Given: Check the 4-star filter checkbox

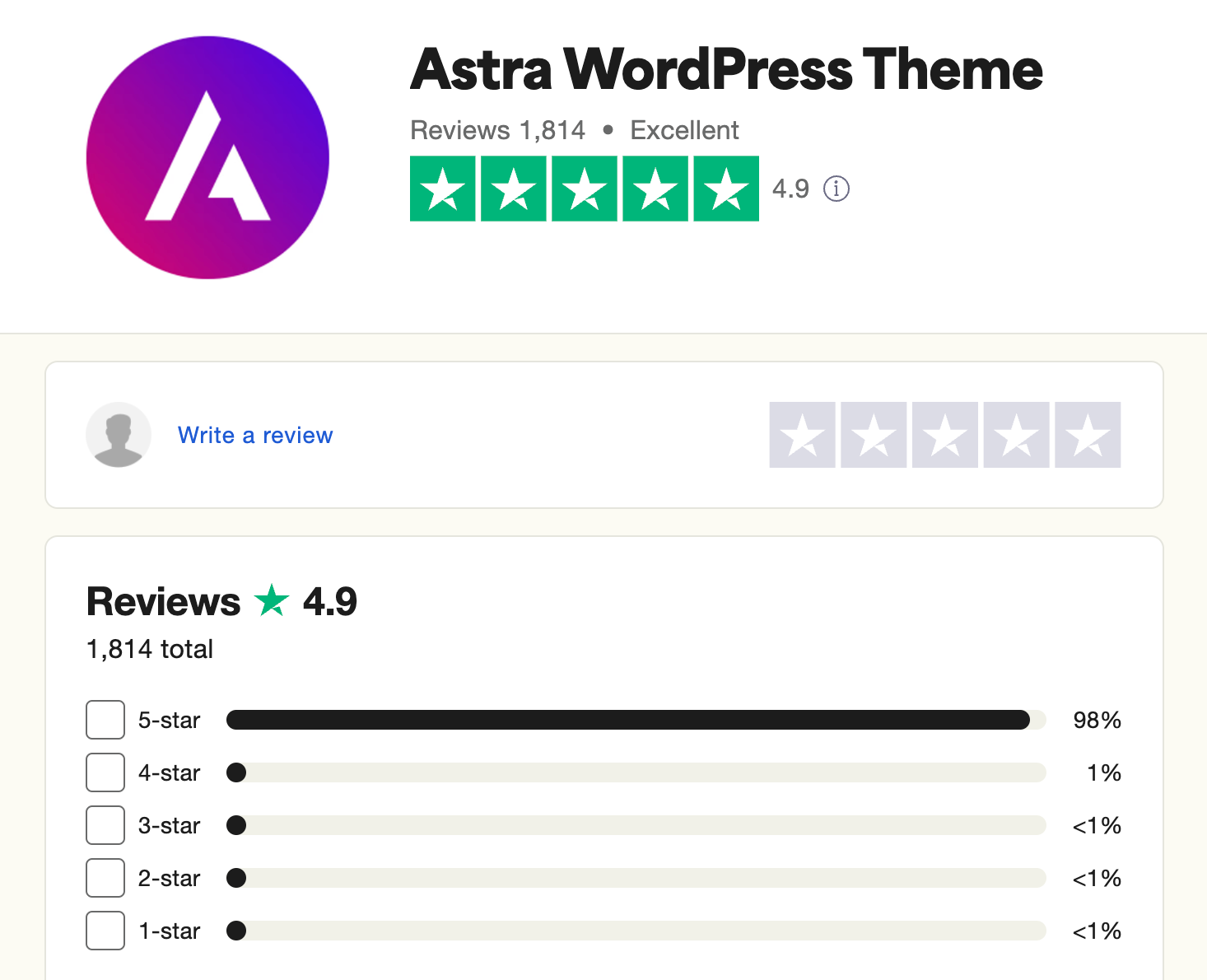Looking at the screenshot, I should point(105,772).
